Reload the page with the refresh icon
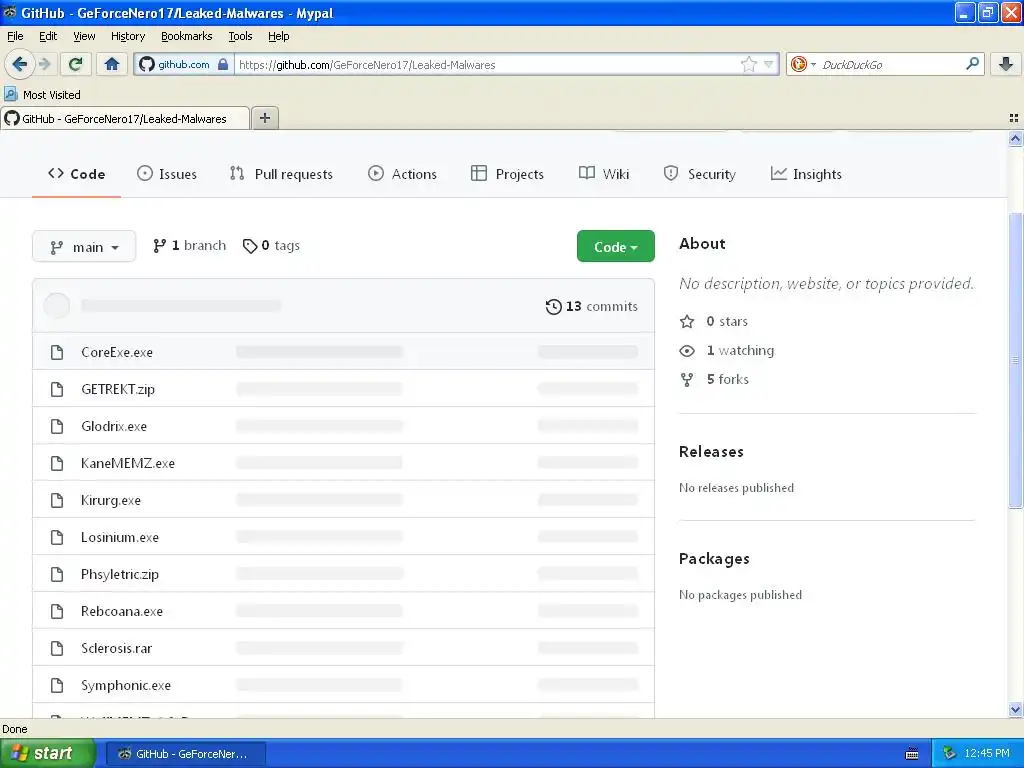 [76, 64]
